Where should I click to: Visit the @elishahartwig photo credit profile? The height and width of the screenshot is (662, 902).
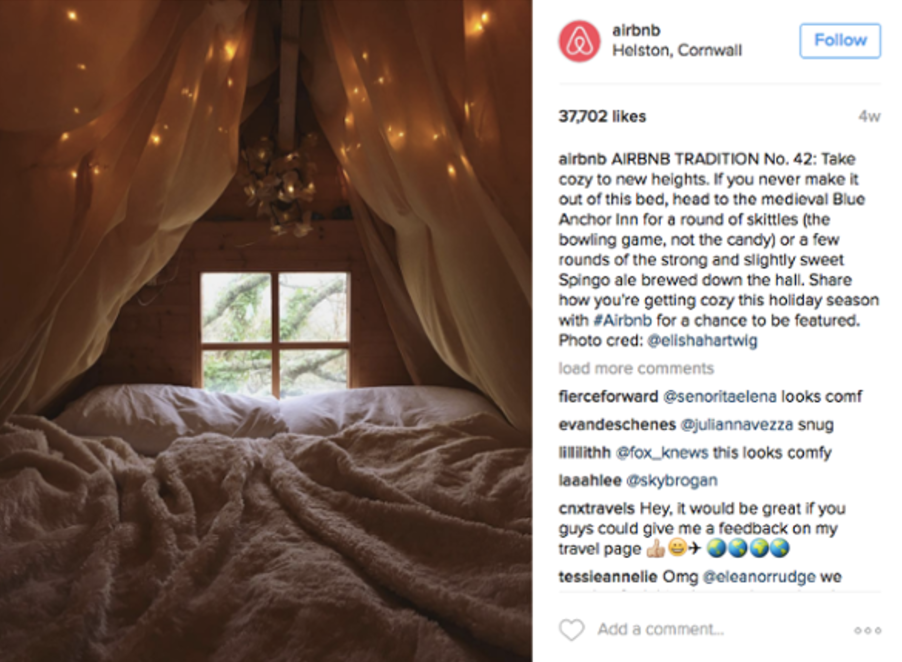[702, 340]
